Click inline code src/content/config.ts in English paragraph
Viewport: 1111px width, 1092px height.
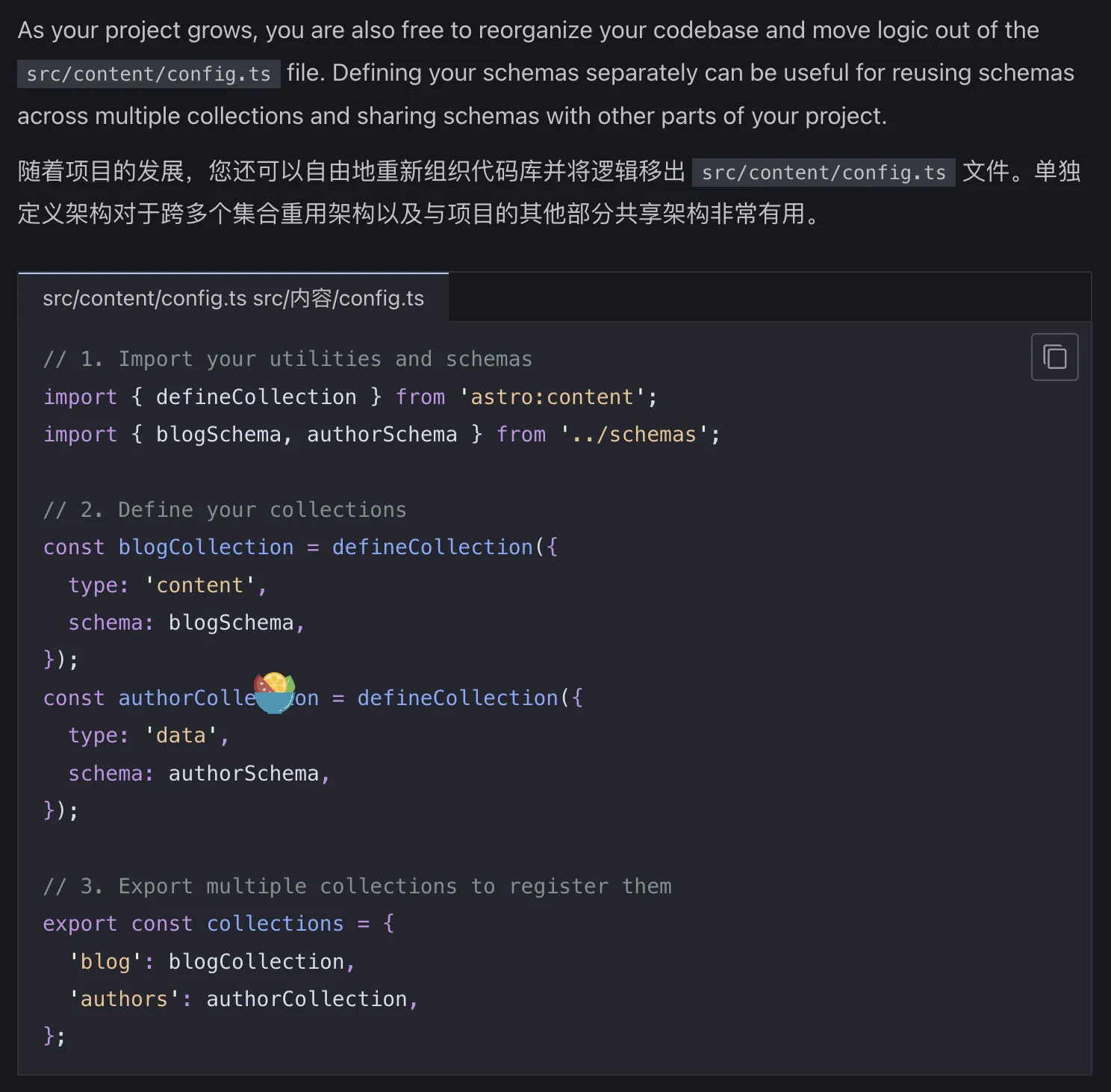click(x=149, y=74)
